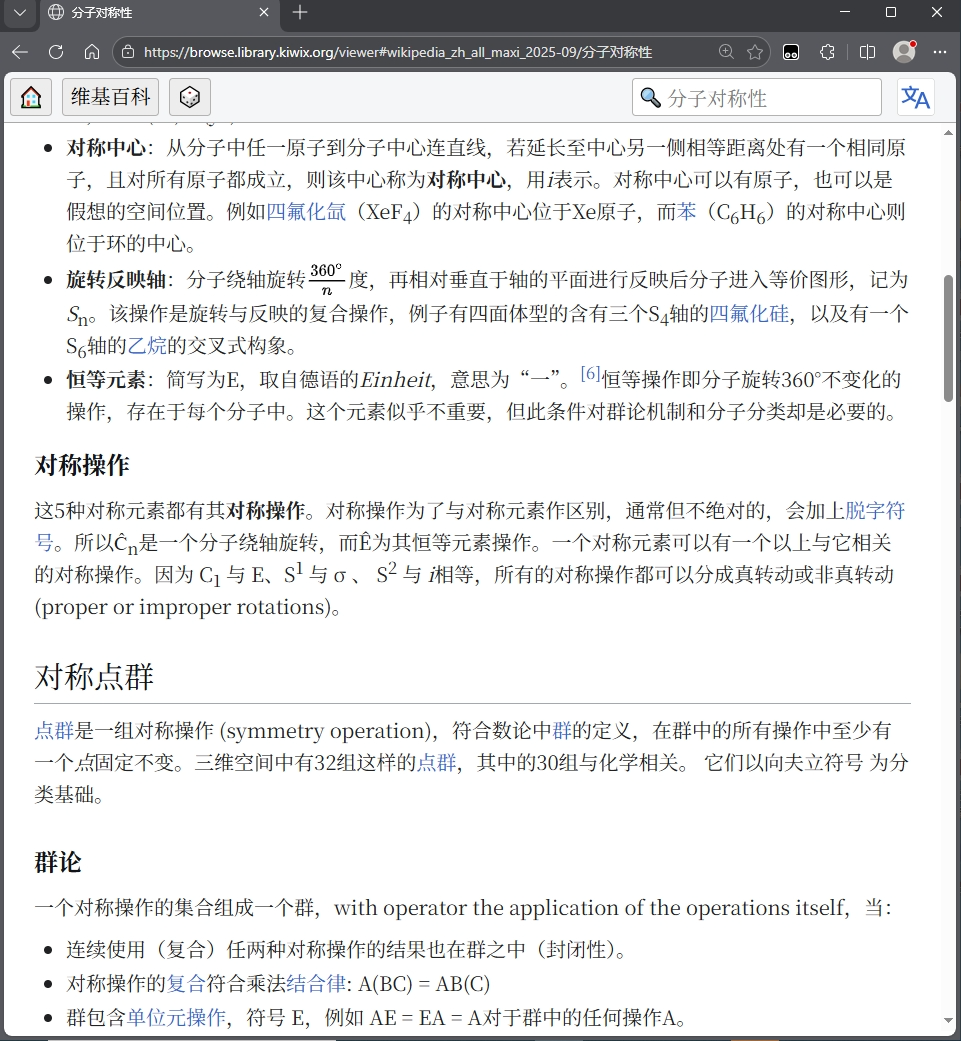Viewport: 961px width, 1041px height.
Task: Open the 四氟化硅 link
Action: [x=749, y=315]
